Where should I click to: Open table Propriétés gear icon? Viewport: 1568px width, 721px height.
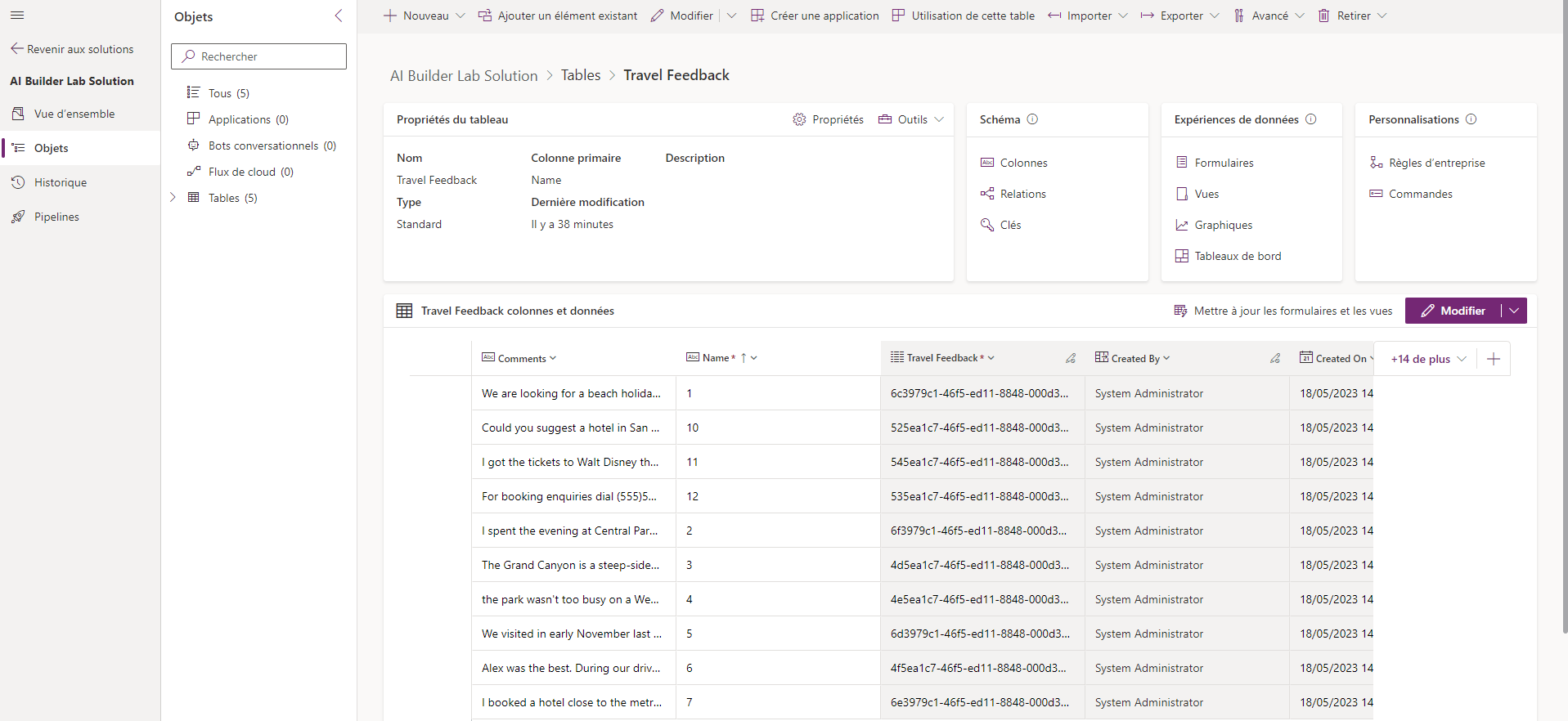click(x=799, y=119)
